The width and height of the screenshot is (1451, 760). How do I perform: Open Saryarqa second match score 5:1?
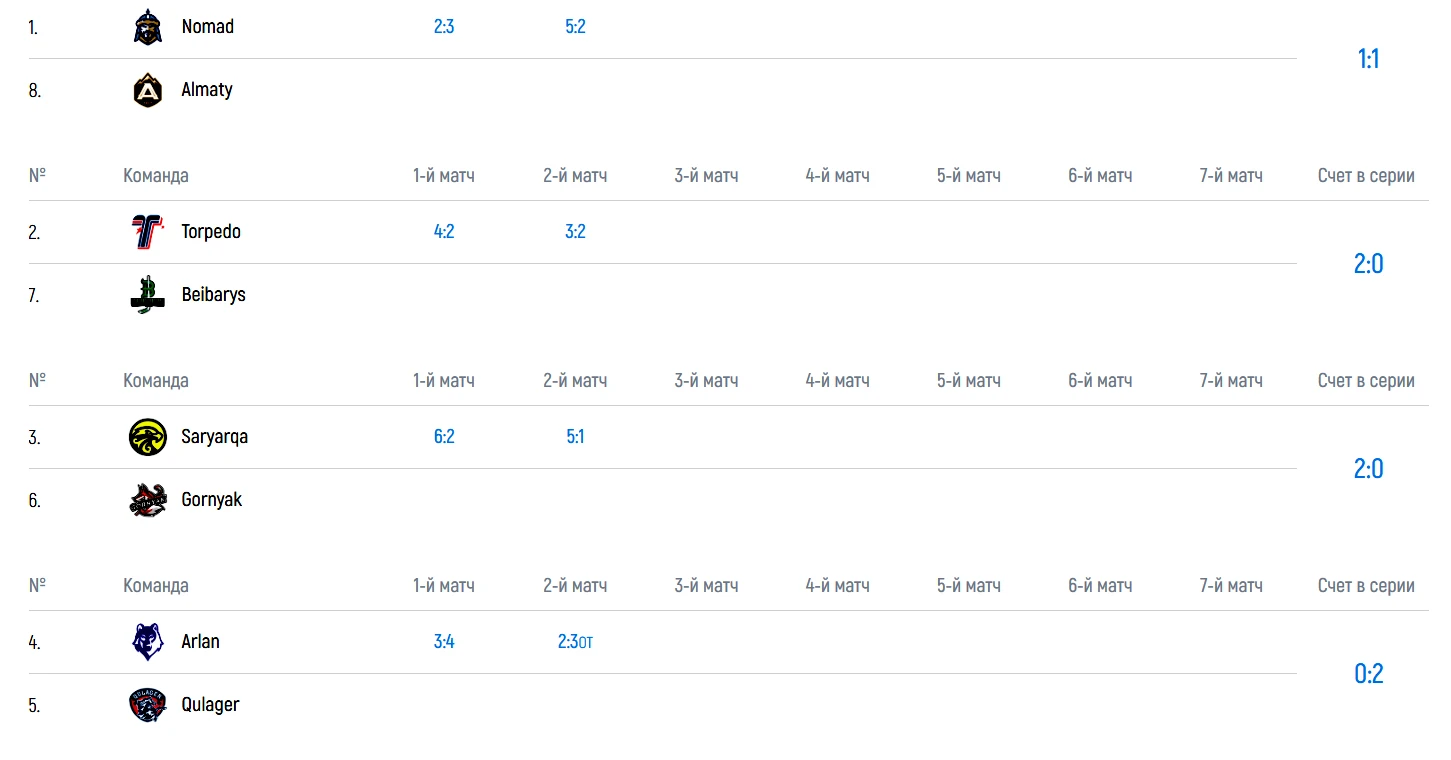coord(575,437)
